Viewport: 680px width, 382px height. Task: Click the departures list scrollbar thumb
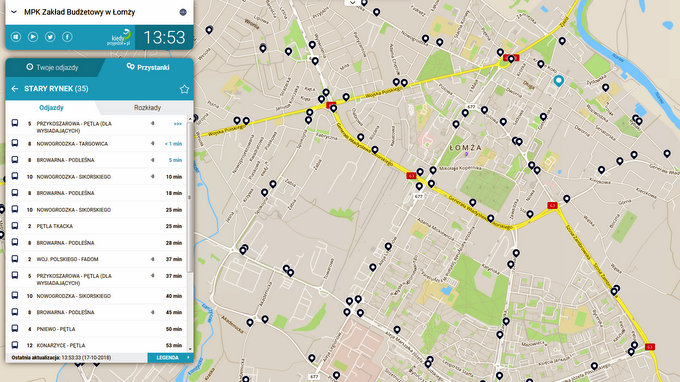point(190,197)
